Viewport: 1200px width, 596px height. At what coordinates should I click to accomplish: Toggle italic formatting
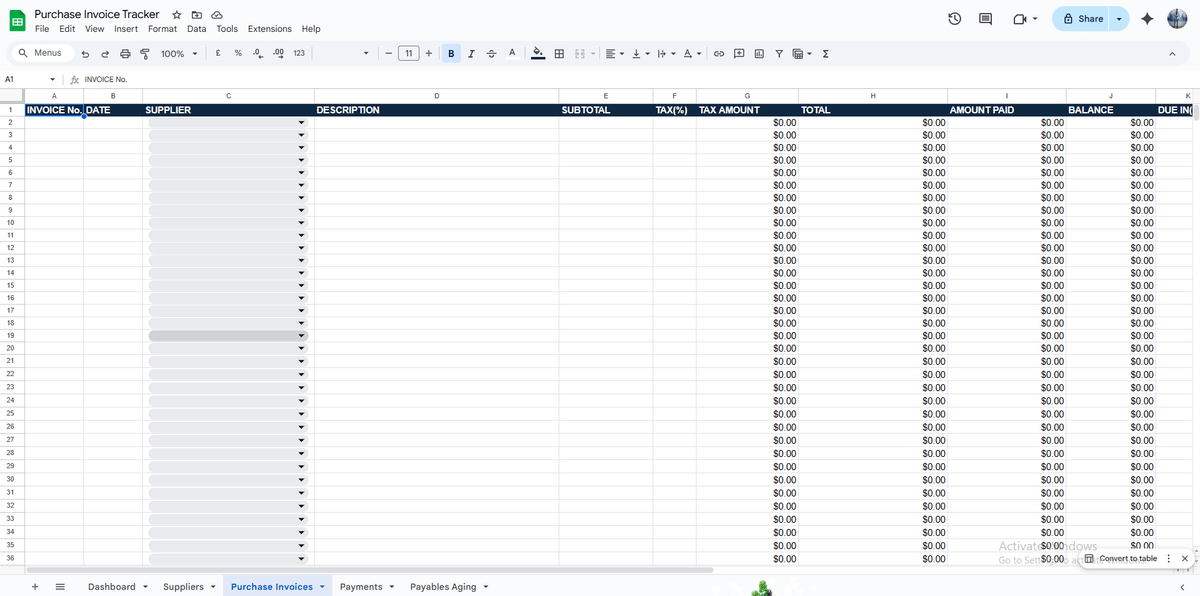(471, 54)
